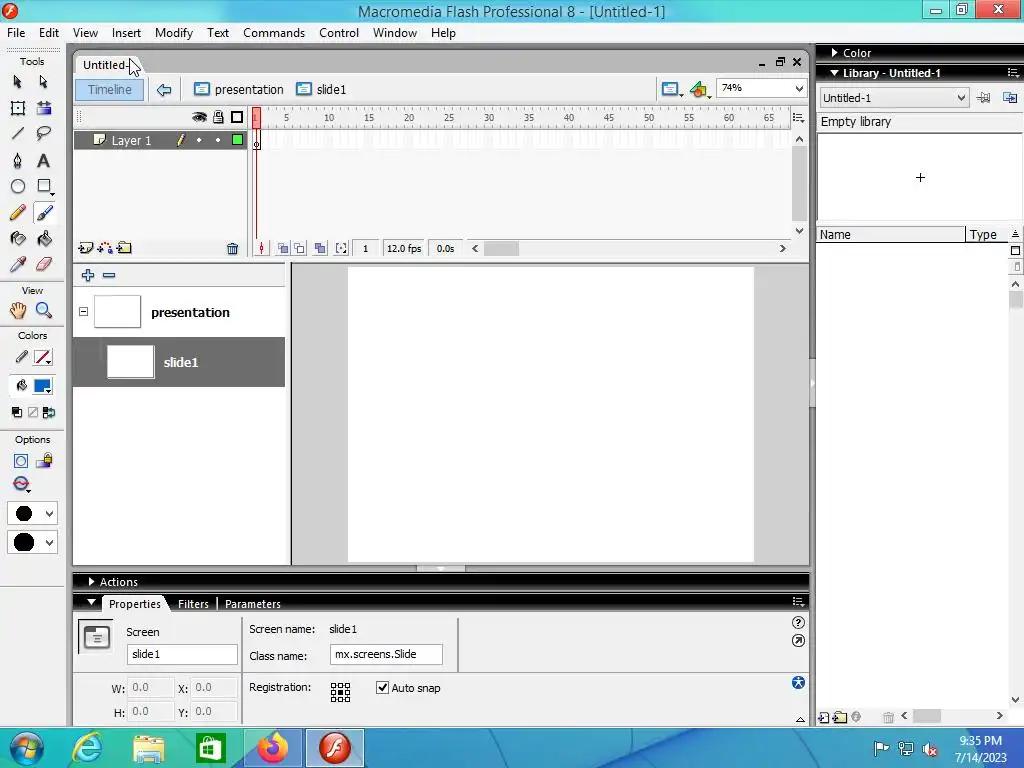Image resolution: width=1024 pixels, height=768 pixels.
Task: Click Add Motion Guide icon
Action: click(x=104, y=248)
